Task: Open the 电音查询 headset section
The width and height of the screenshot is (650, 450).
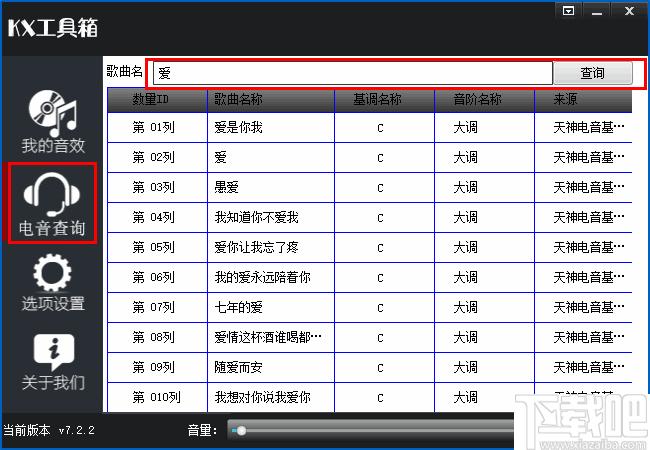Action: tap(52, 203)
